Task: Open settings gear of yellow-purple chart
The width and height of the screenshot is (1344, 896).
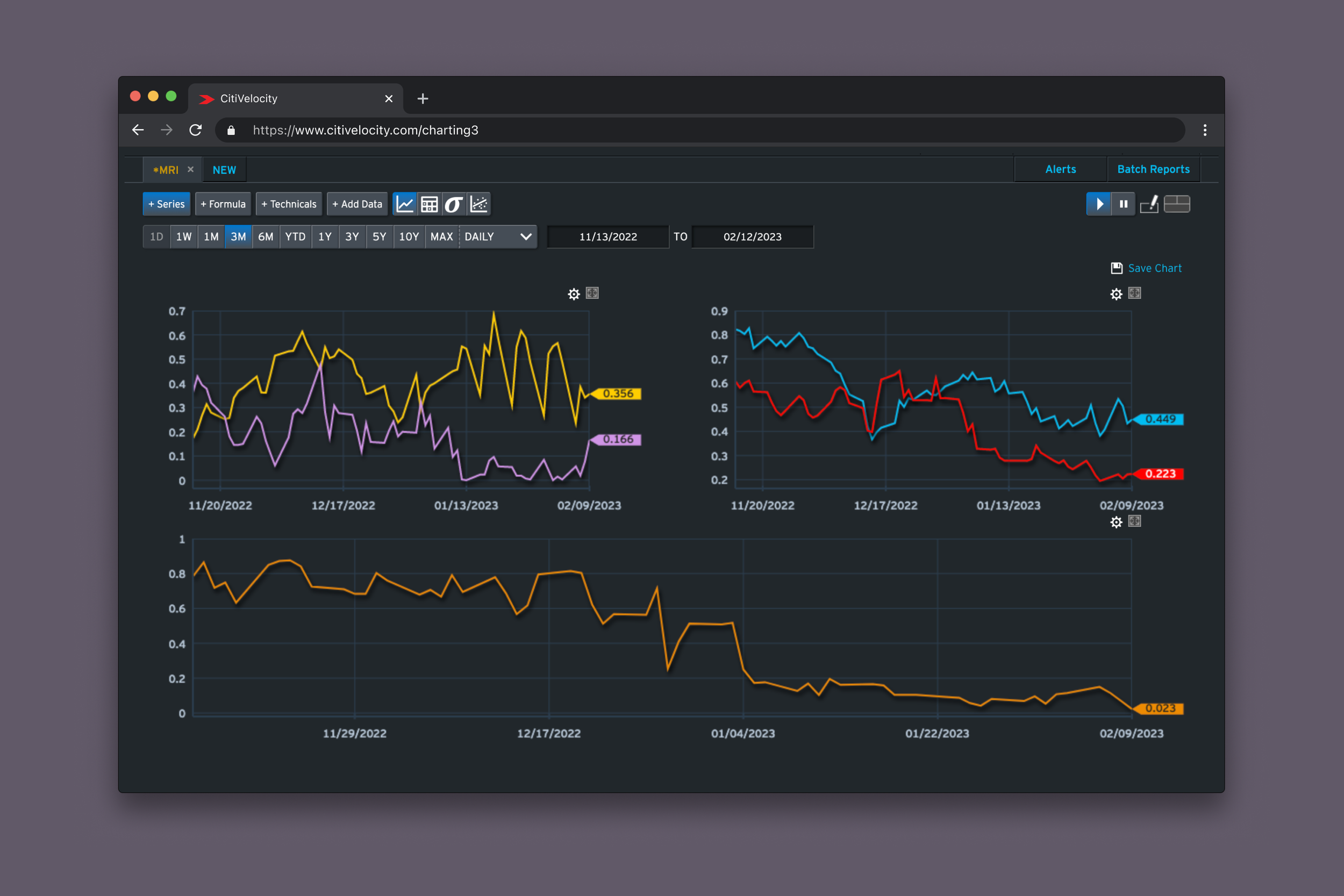Action: point(574,293)
